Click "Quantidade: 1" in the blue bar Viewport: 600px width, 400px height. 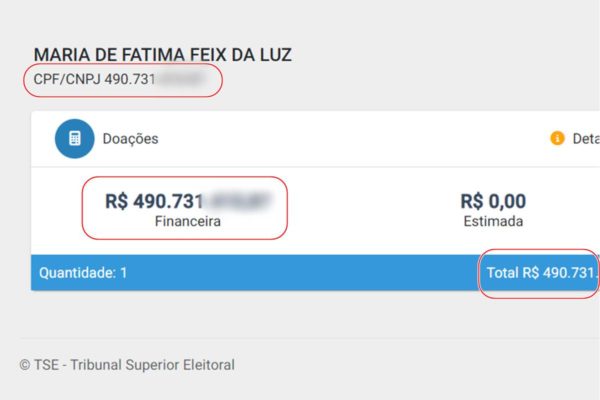point(83,272)
